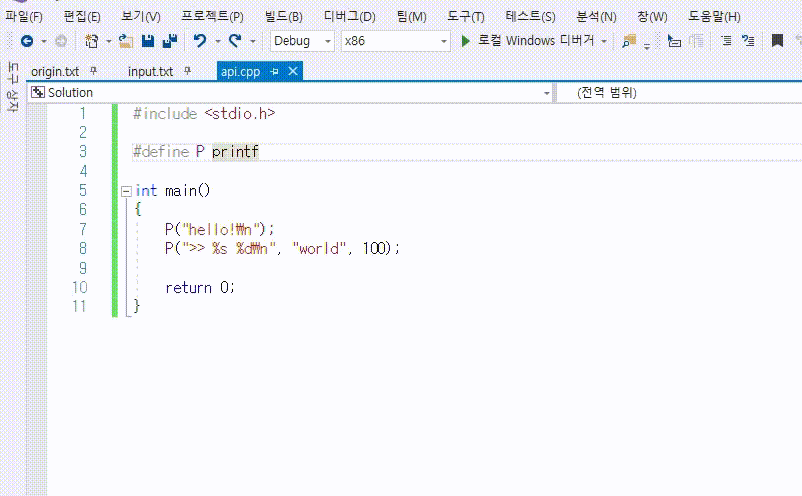The width and height of the screenshot is (802, 496).
Task: Close the api.cpp tab
Action: pos(293,71)
